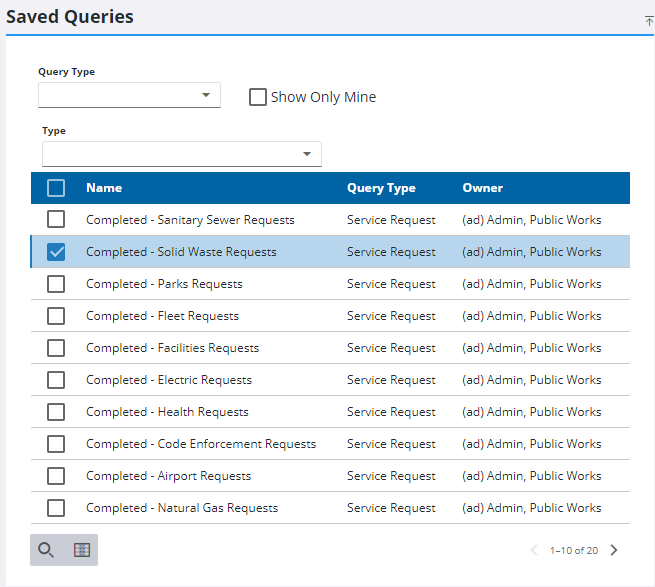Click the Completed - Fleet Requests entry
Viewport: 655px width, 587px height.
tap(162, 316)
